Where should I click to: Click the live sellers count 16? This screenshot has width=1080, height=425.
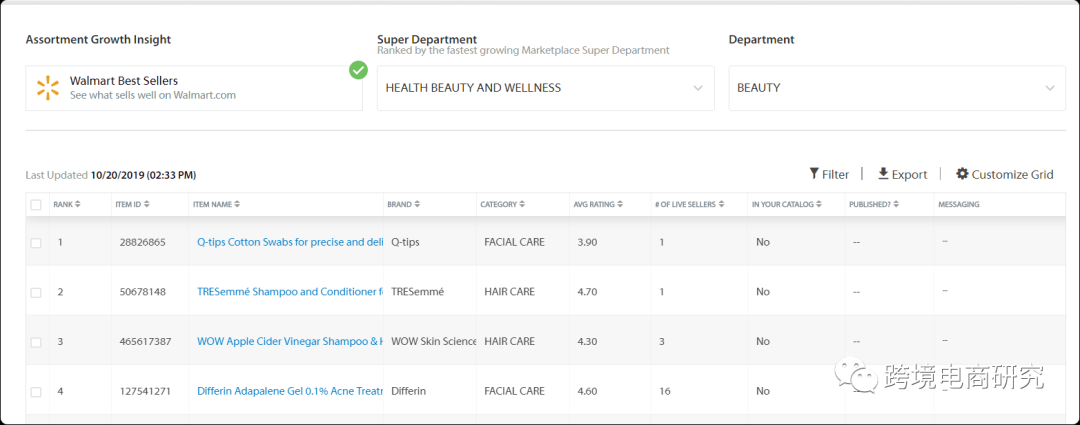coord(665,391)
